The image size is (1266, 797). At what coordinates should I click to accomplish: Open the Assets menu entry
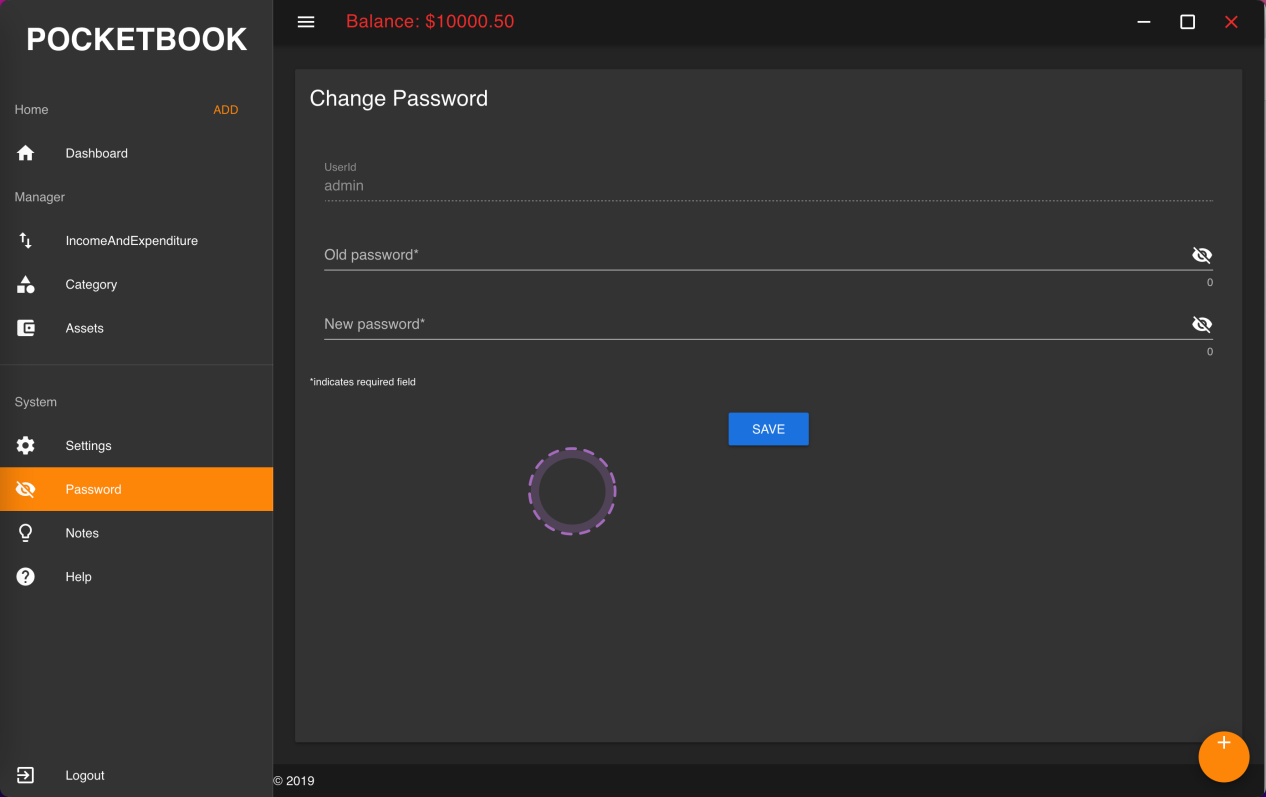85,328
